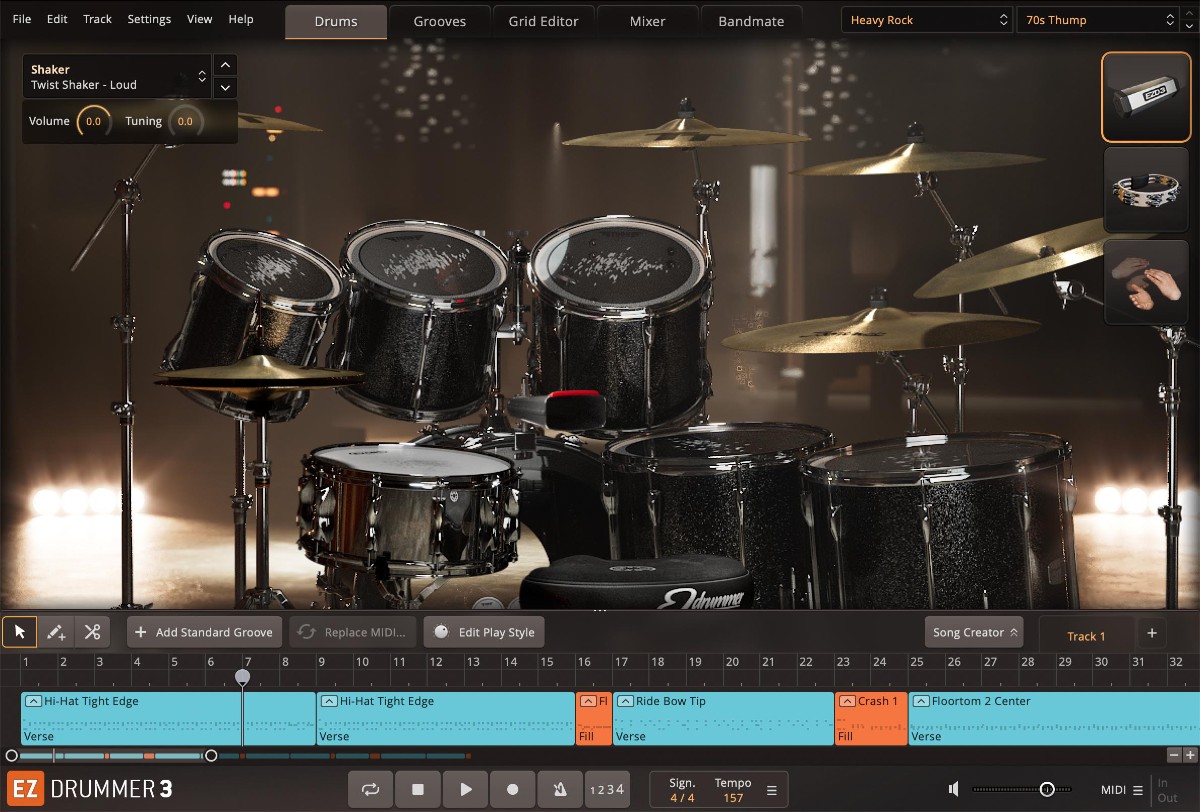Adjust the Tuning knob
The width and height of the screenshot is (1200, 812).
(185, 121)
